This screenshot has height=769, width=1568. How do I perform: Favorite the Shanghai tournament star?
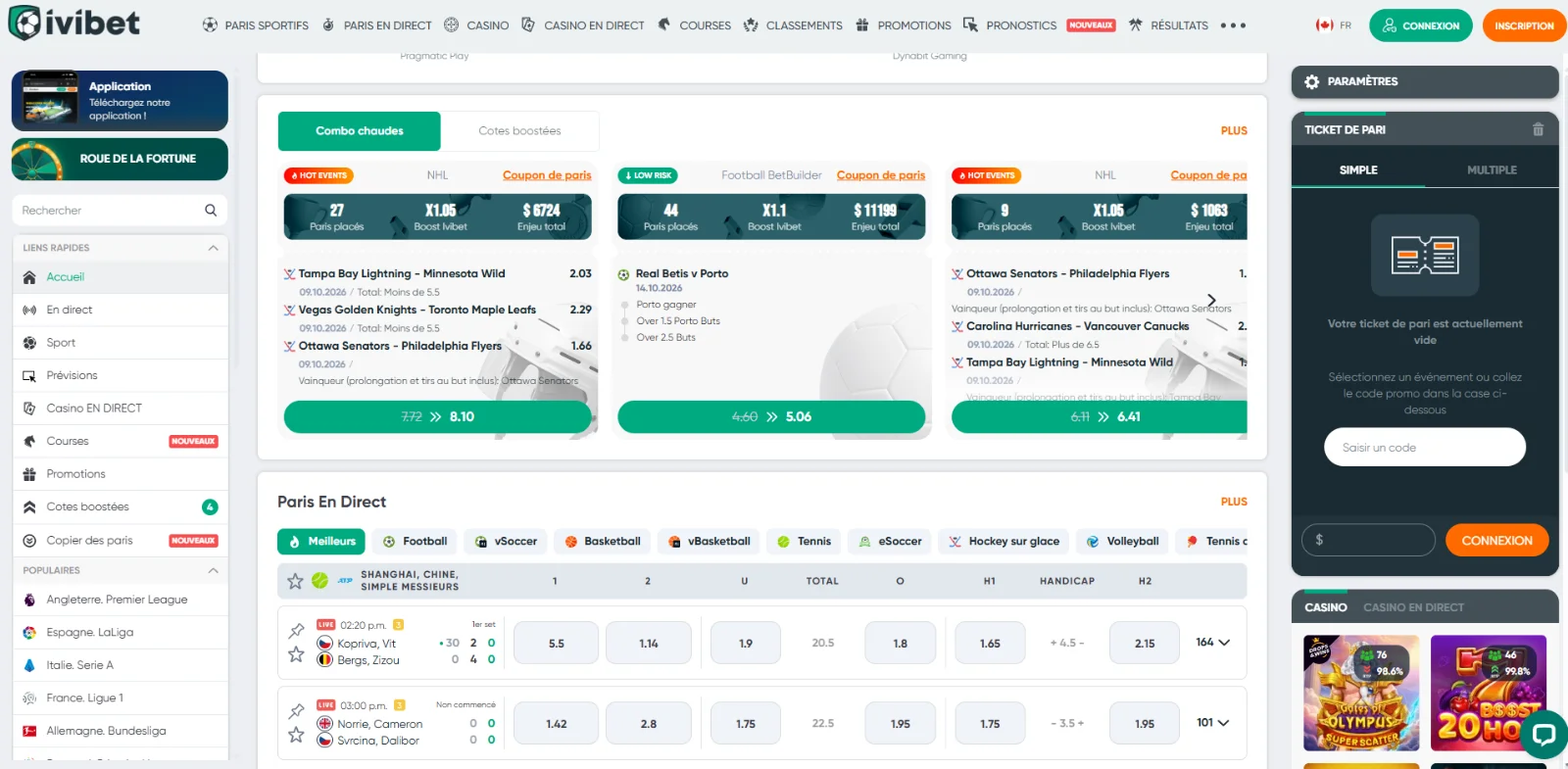coord(295,581)
